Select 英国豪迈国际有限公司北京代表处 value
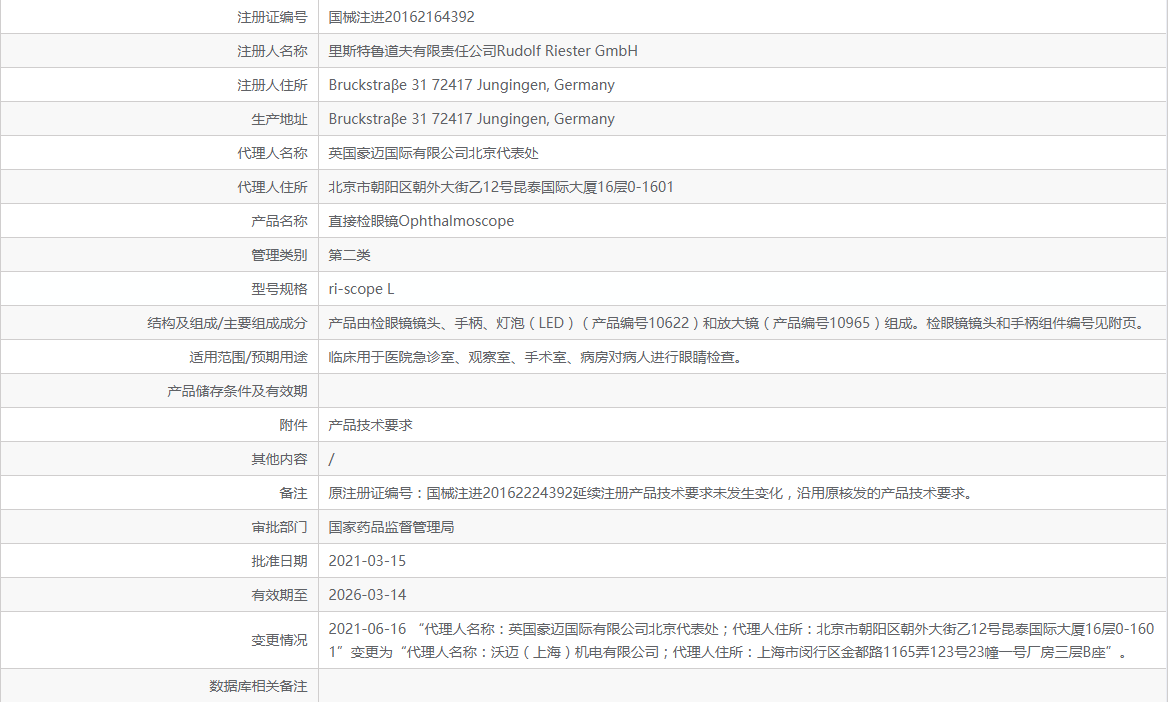 [x=434, y=153]
